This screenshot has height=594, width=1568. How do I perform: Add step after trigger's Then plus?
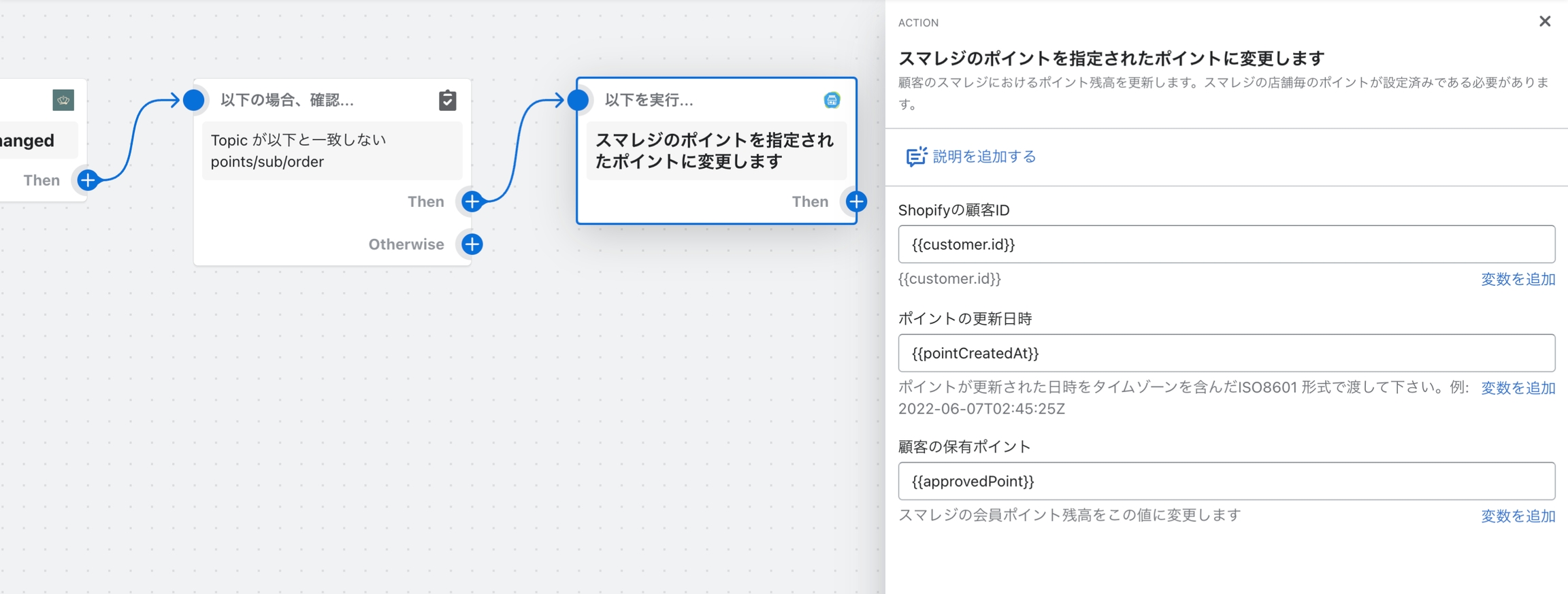[88, 180]
